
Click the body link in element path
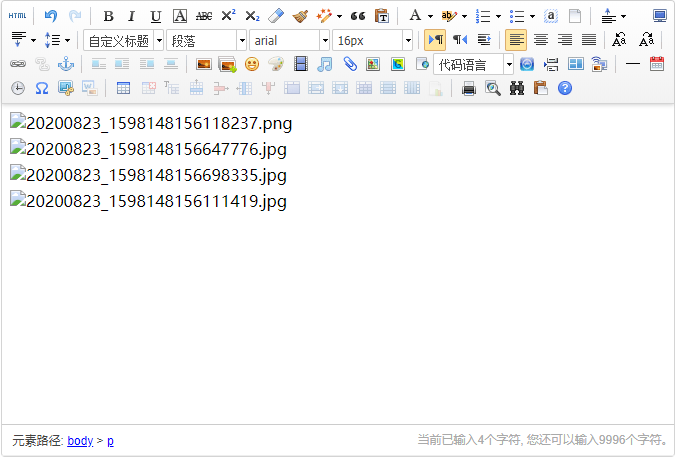coord(80,441)
